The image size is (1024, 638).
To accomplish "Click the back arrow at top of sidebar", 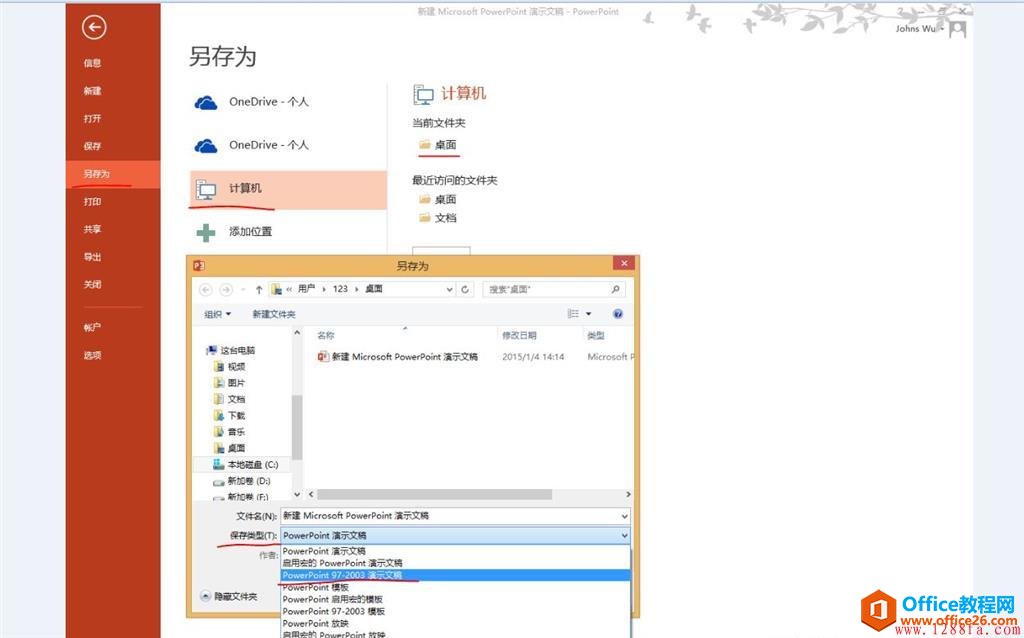I will pyautogui.click(x=93, y=29).
